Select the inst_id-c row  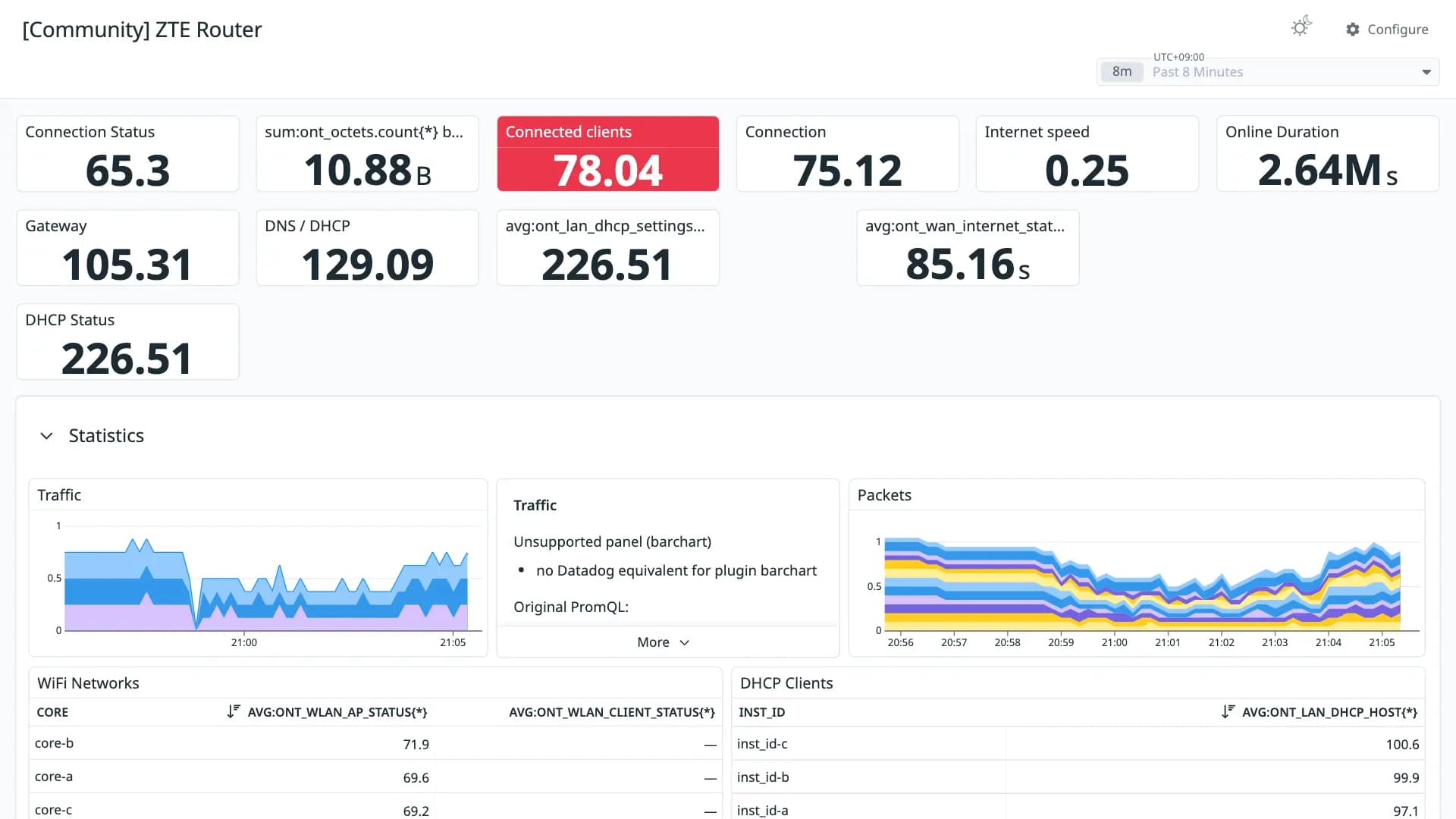[1078, 744]
